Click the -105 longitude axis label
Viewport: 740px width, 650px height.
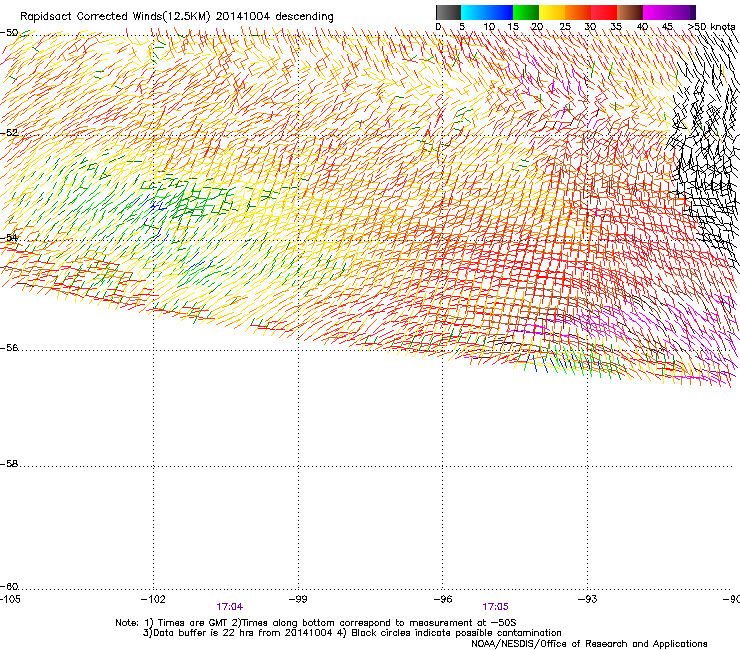coord(10,599)
